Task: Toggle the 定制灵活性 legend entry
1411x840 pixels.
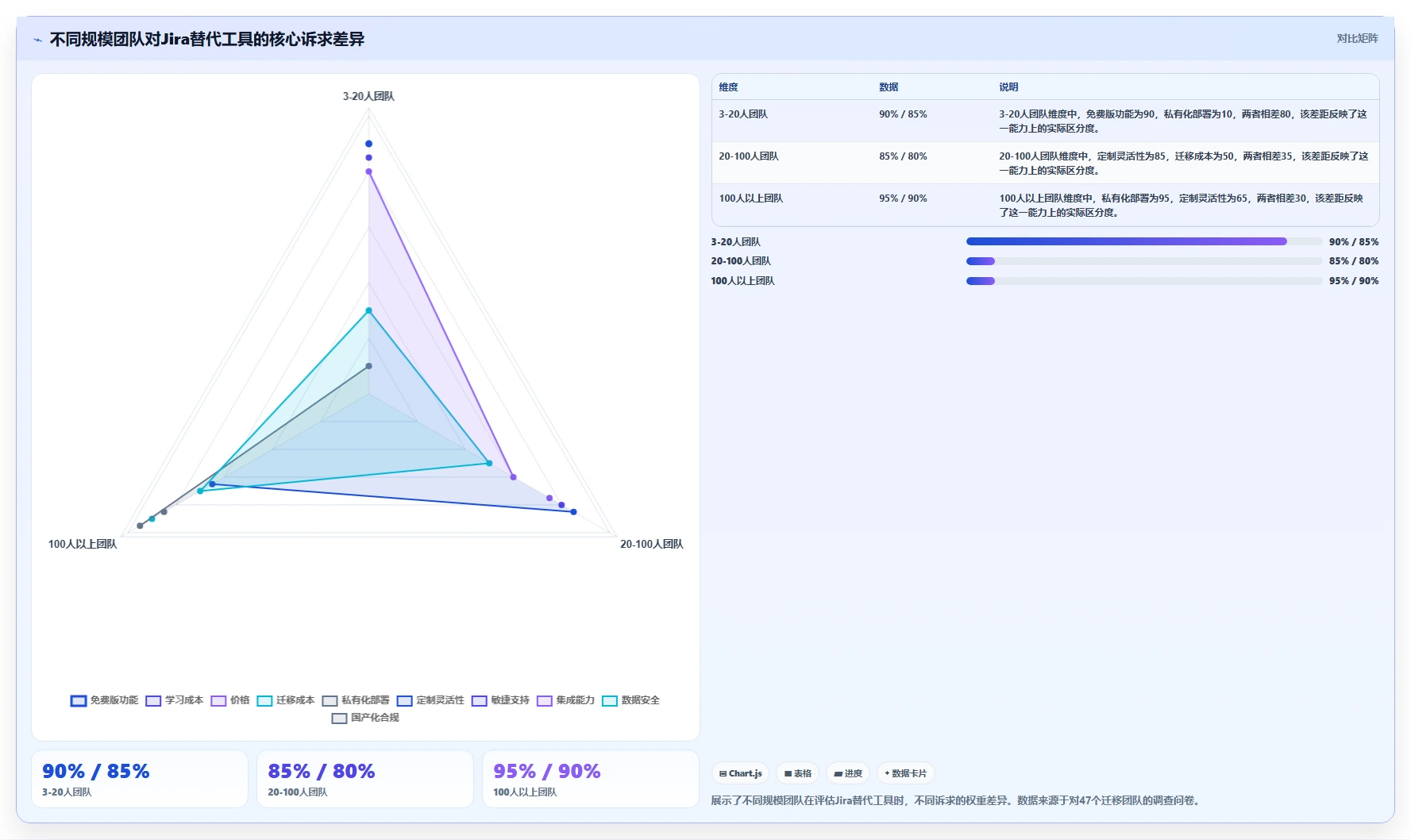Action: click(x=430, y=700)
